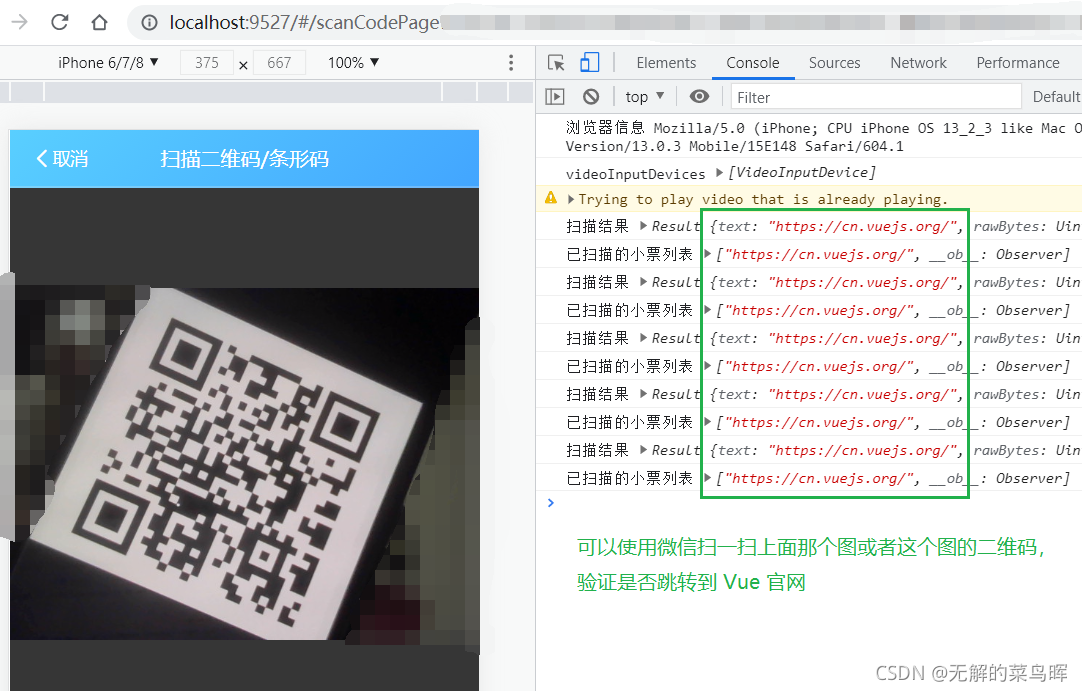The width and height of the screenshot is (1082, 691).
Task: Toggle device toolbar emulation icon
Action: [589, 62]
